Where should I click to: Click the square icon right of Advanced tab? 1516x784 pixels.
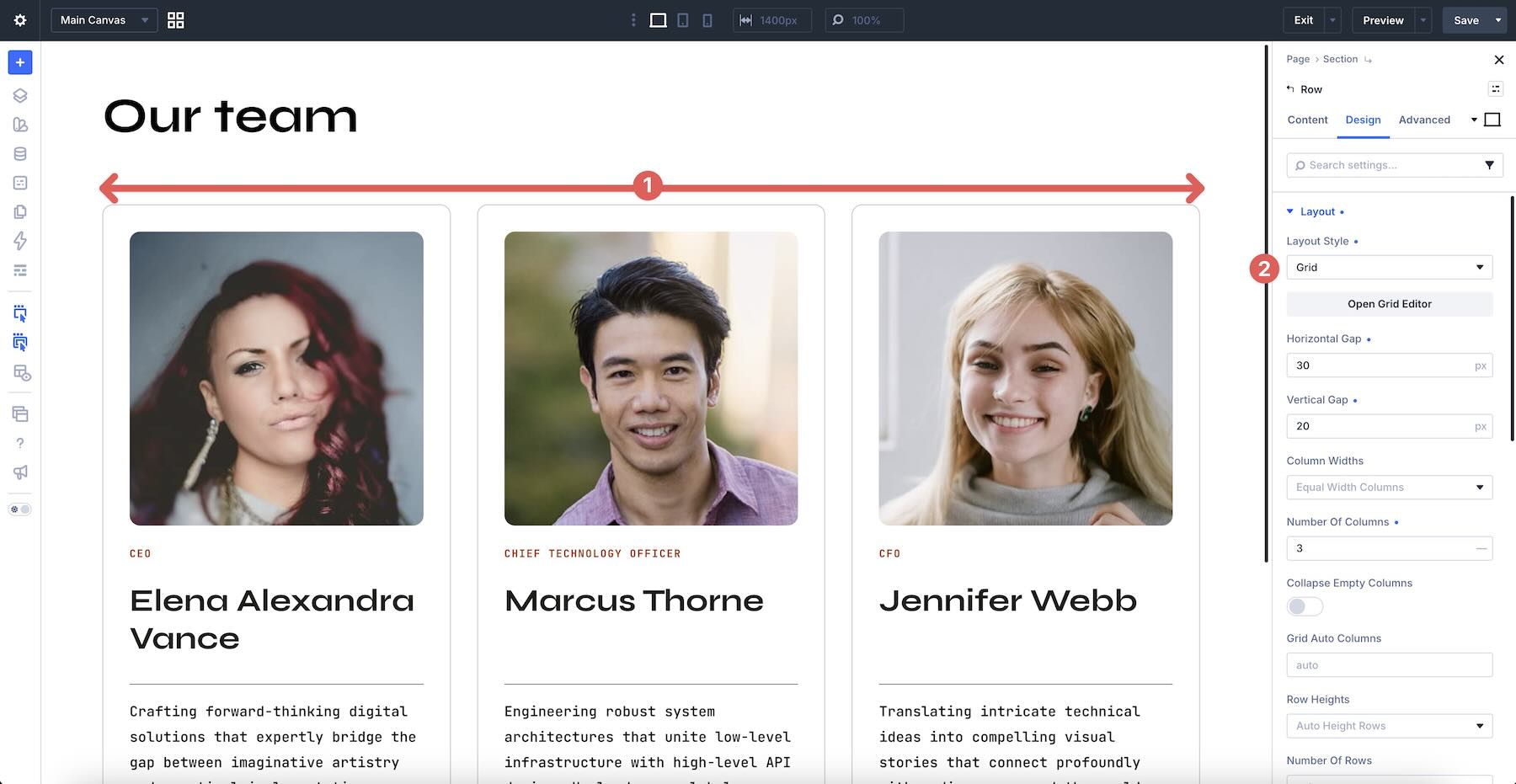tap(1492, 120)
